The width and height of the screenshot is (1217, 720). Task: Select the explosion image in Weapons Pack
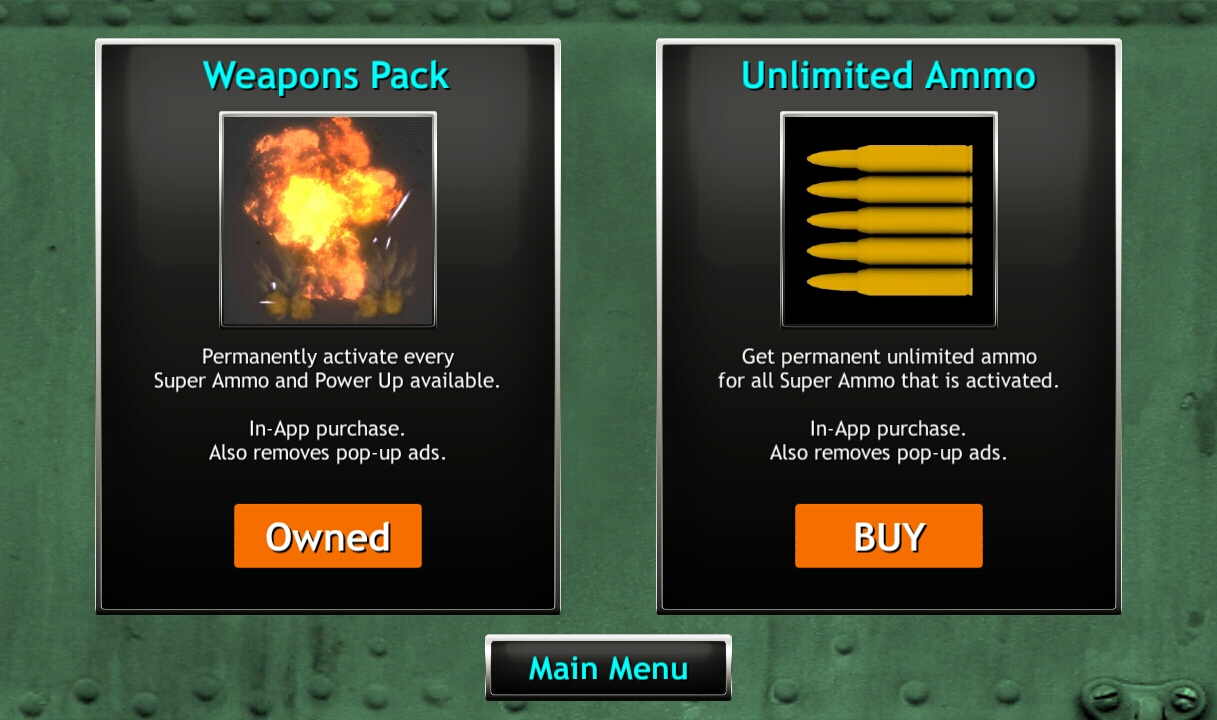click(x=328, y=219)
